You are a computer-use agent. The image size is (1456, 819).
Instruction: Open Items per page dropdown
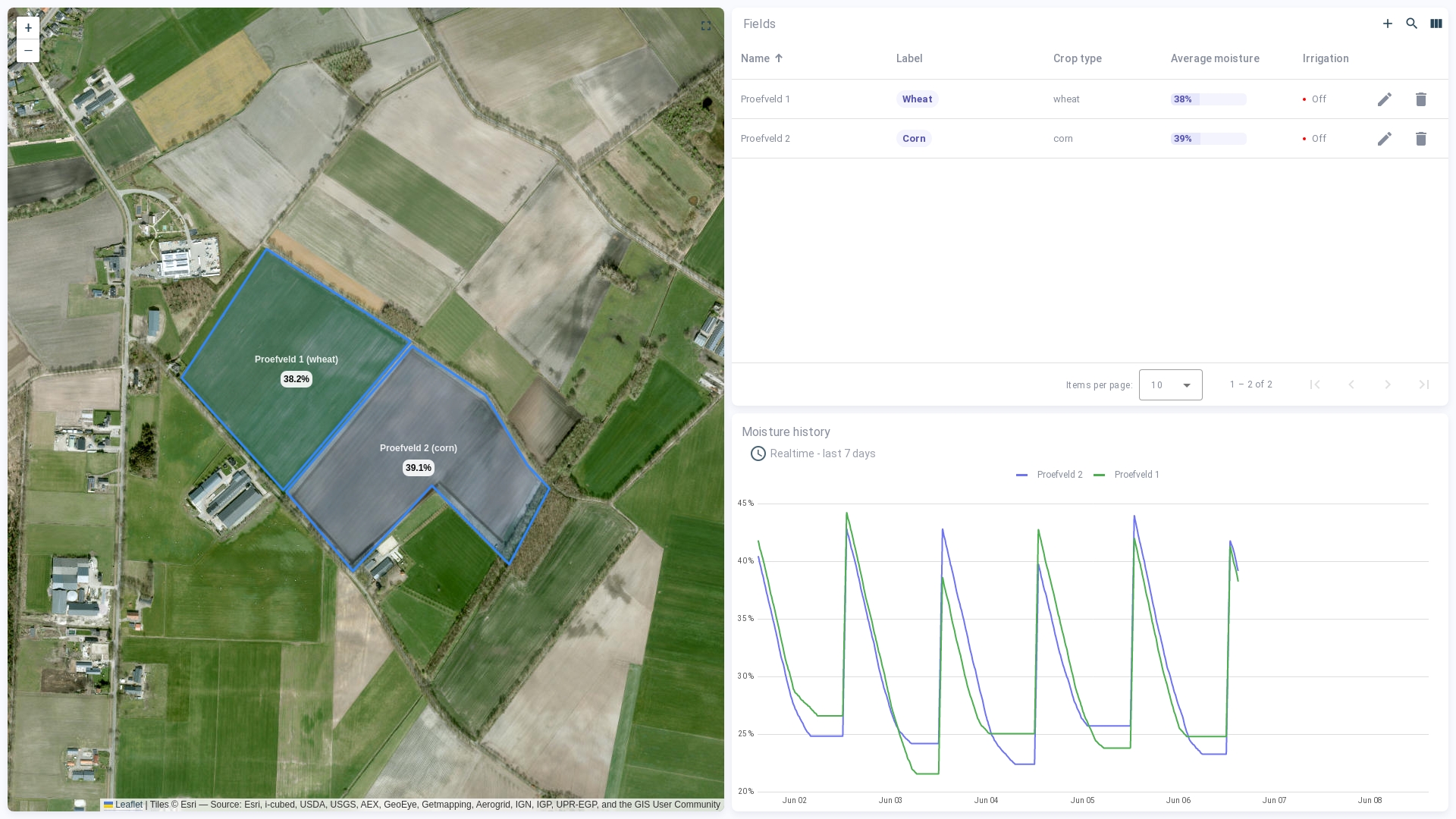tap(1171, 385)
